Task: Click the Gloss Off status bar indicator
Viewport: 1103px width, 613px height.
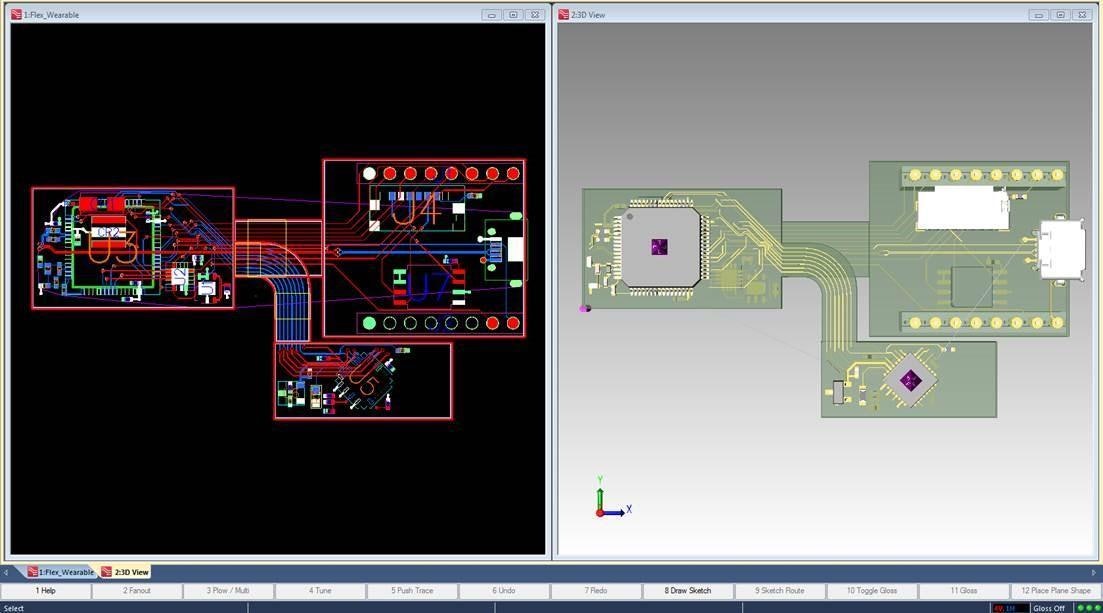Action: point(1048,607)
